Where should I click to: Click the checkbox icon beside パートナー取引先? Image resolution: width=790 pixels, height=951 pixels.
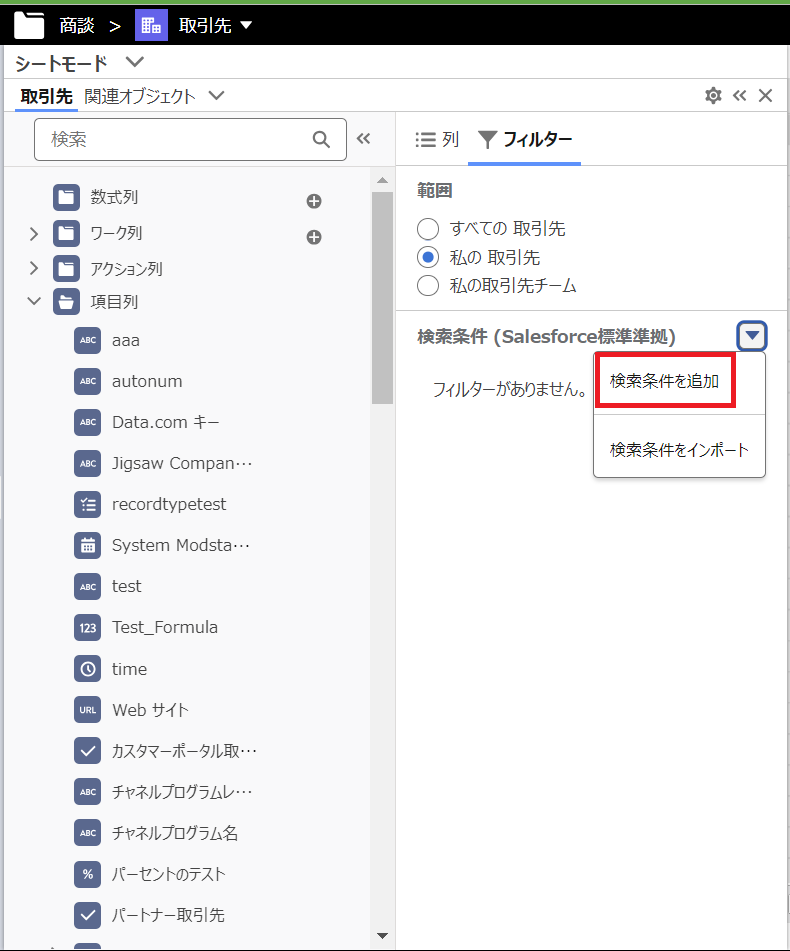87,915
